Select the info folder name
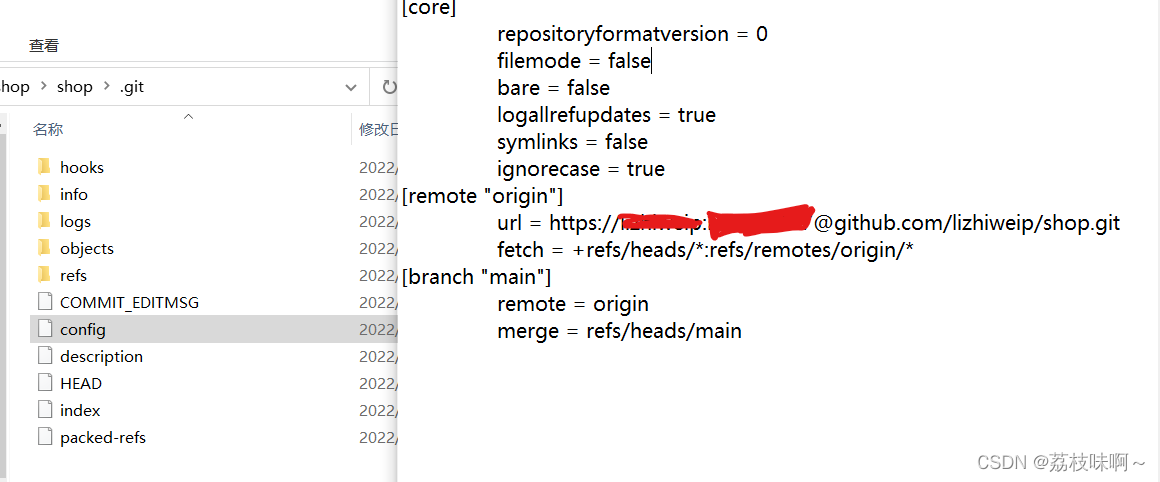The width and height of the screenshot is (1160, 482). (x=74, y=194)
